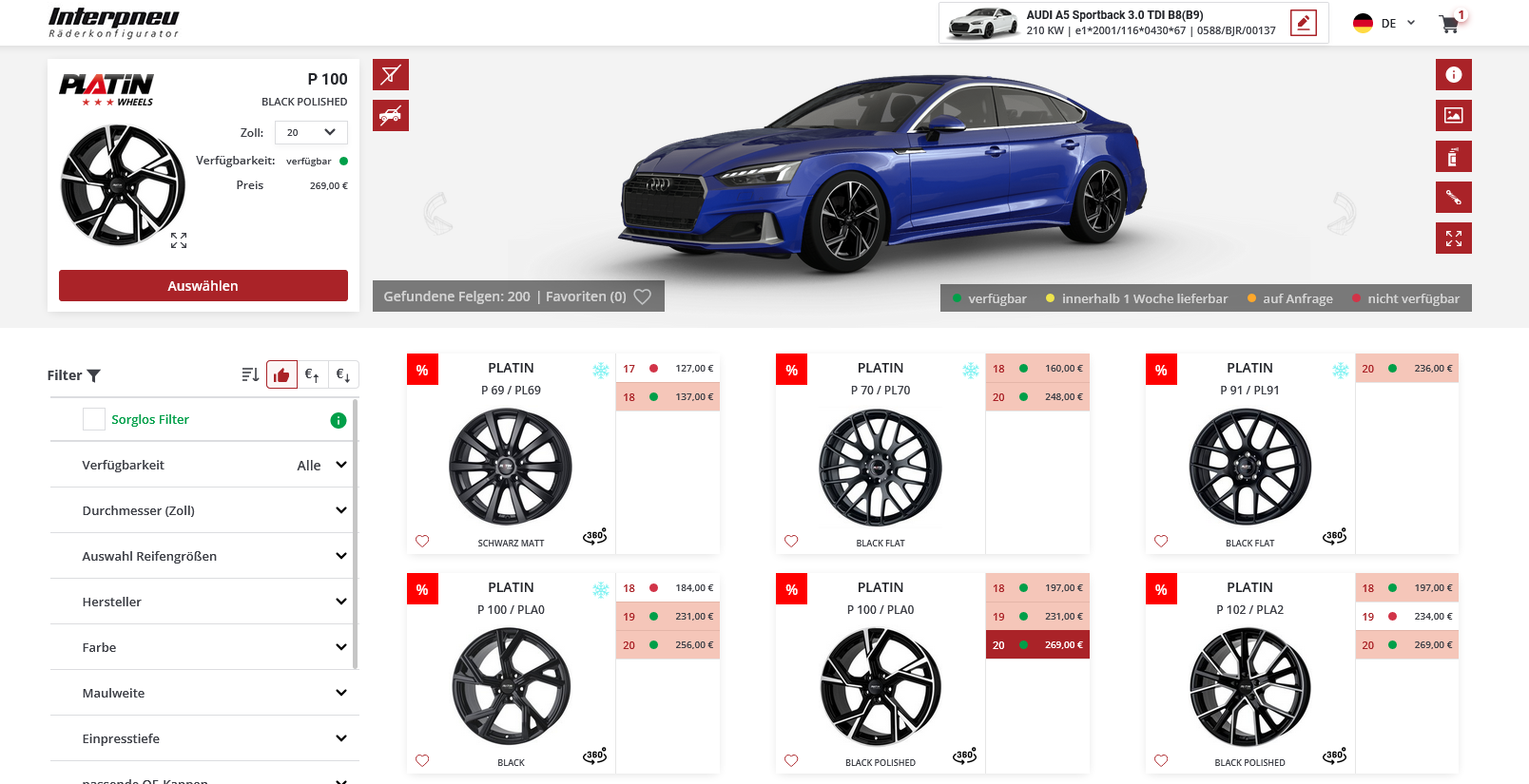
Task: Open the DE language dropdown
Action: (1384, 23)
